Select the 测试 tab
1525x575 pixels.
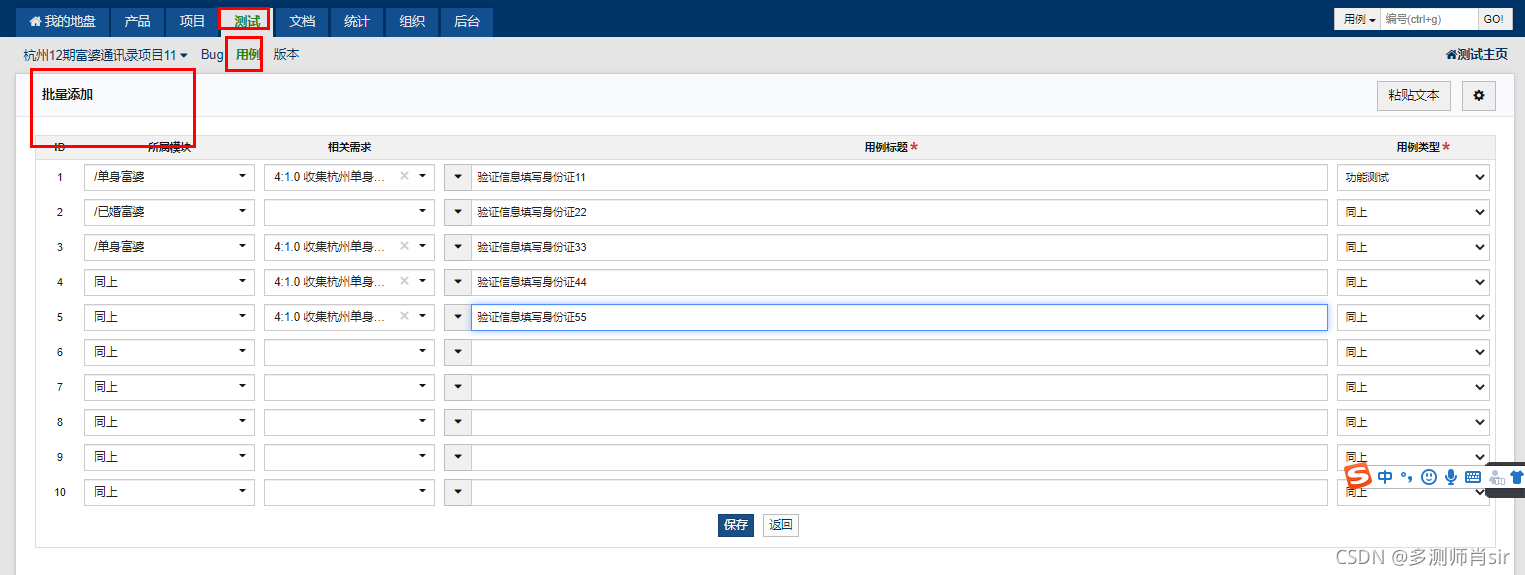point(247,21)
